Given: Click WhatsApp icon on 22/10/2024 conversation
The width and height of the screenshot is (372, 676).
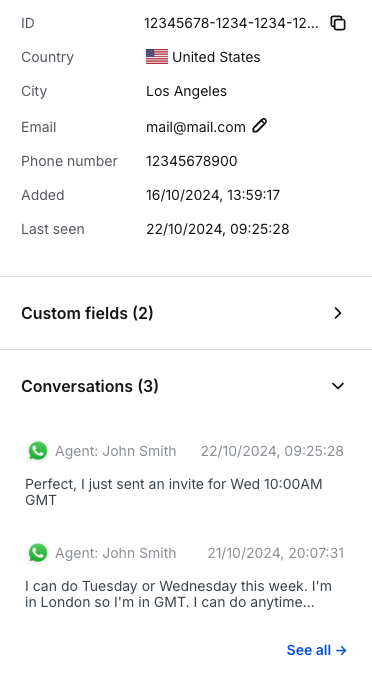Looking at the screenshot, I should pyautogui.click(x=38, y=451).
